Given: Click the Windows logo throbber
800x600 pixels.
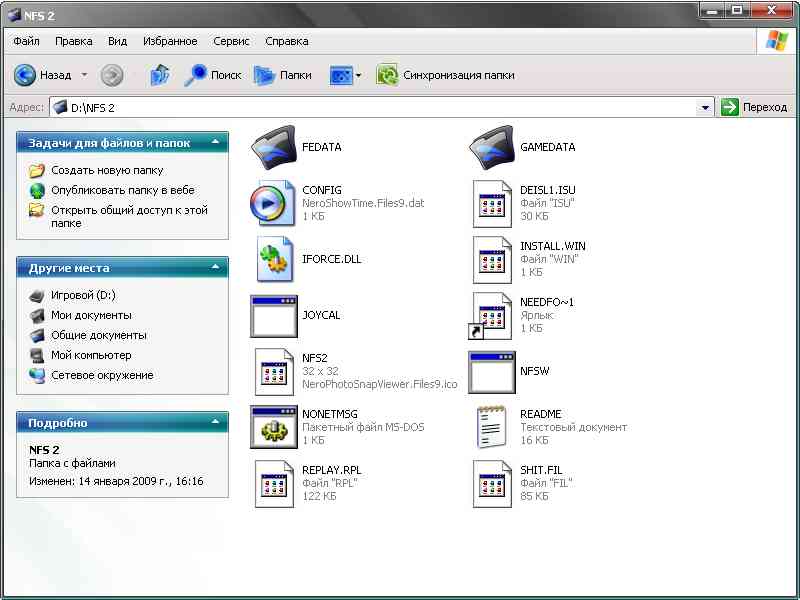Looking at the screenshot, I should pos(777,41).
